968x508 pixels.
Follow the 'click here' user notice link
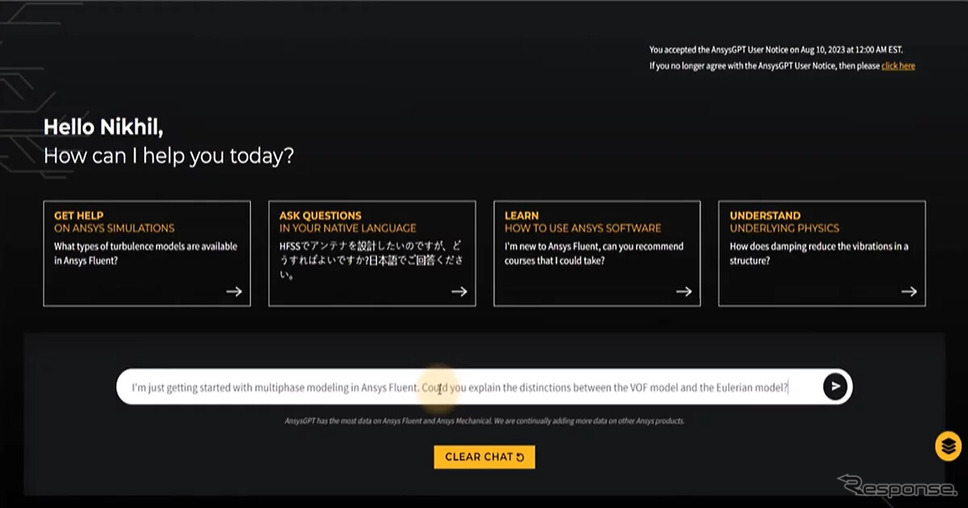click(898, 66)
